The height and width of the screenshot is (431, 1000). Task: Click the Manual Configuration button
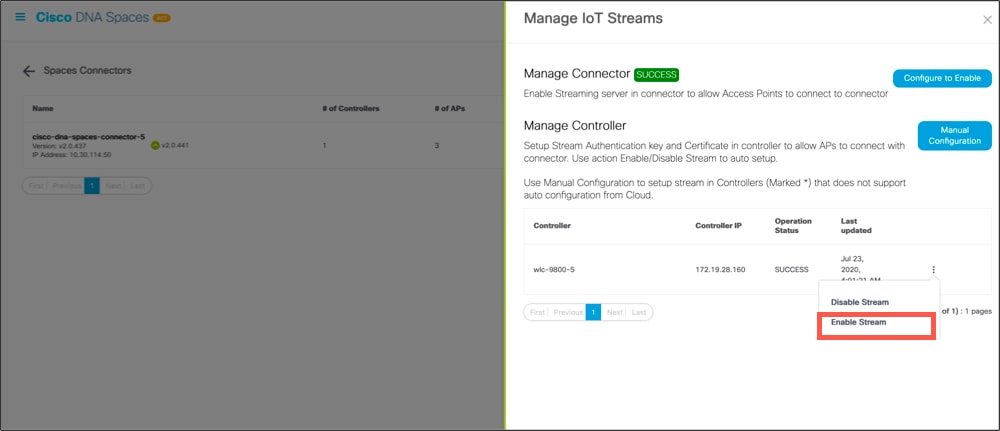(954, 136)
